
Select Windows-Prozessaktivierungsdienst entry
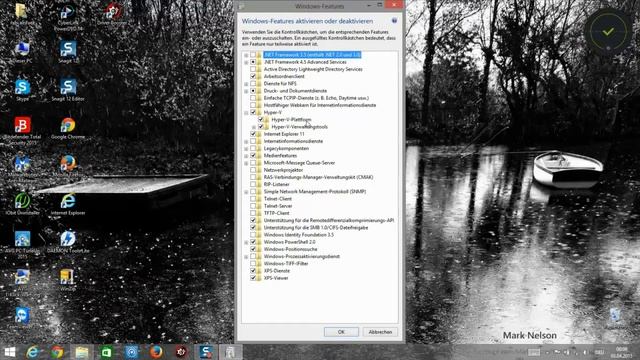(x=302, y=257)
